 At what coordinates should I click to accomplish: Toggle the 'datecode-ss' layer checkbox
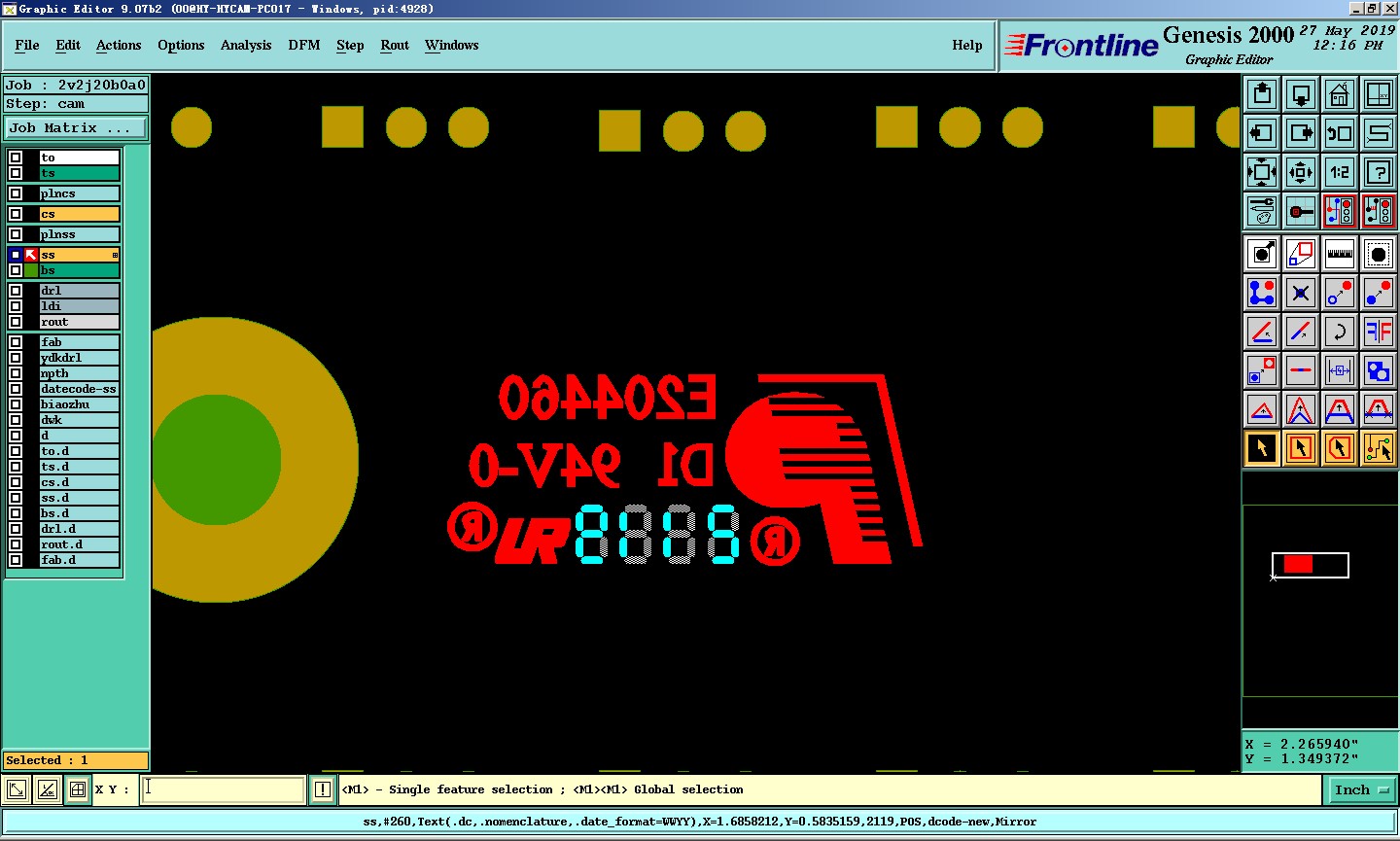coord(16,389)
